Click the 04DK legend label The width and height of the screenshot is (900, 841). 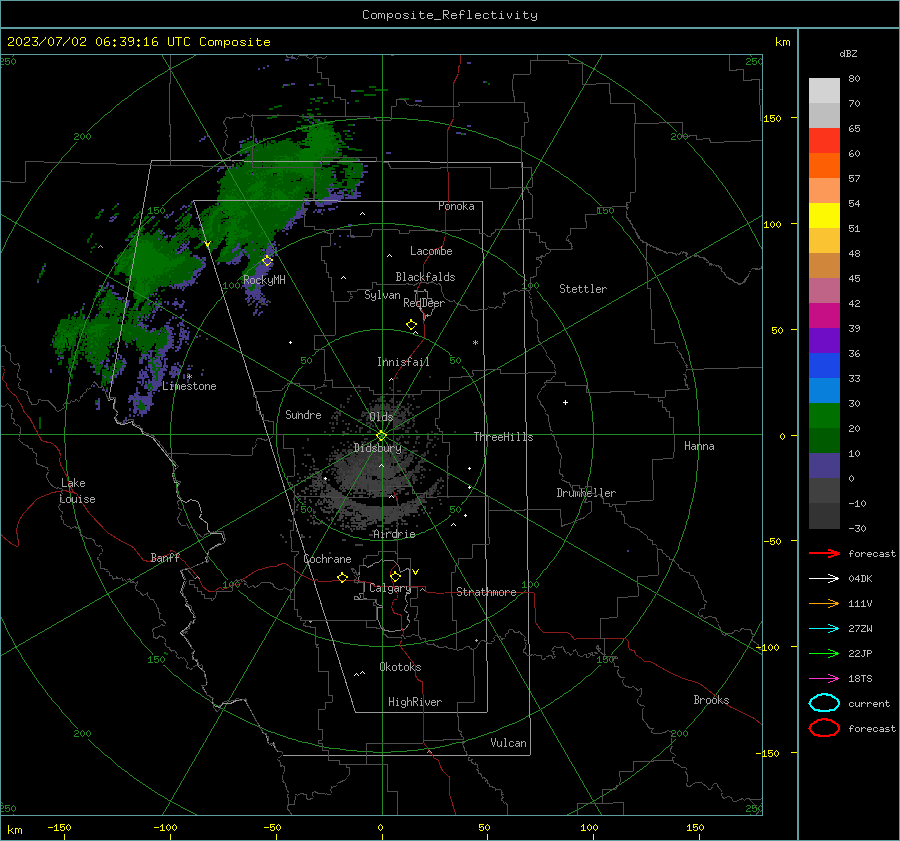tap(860, 579)
